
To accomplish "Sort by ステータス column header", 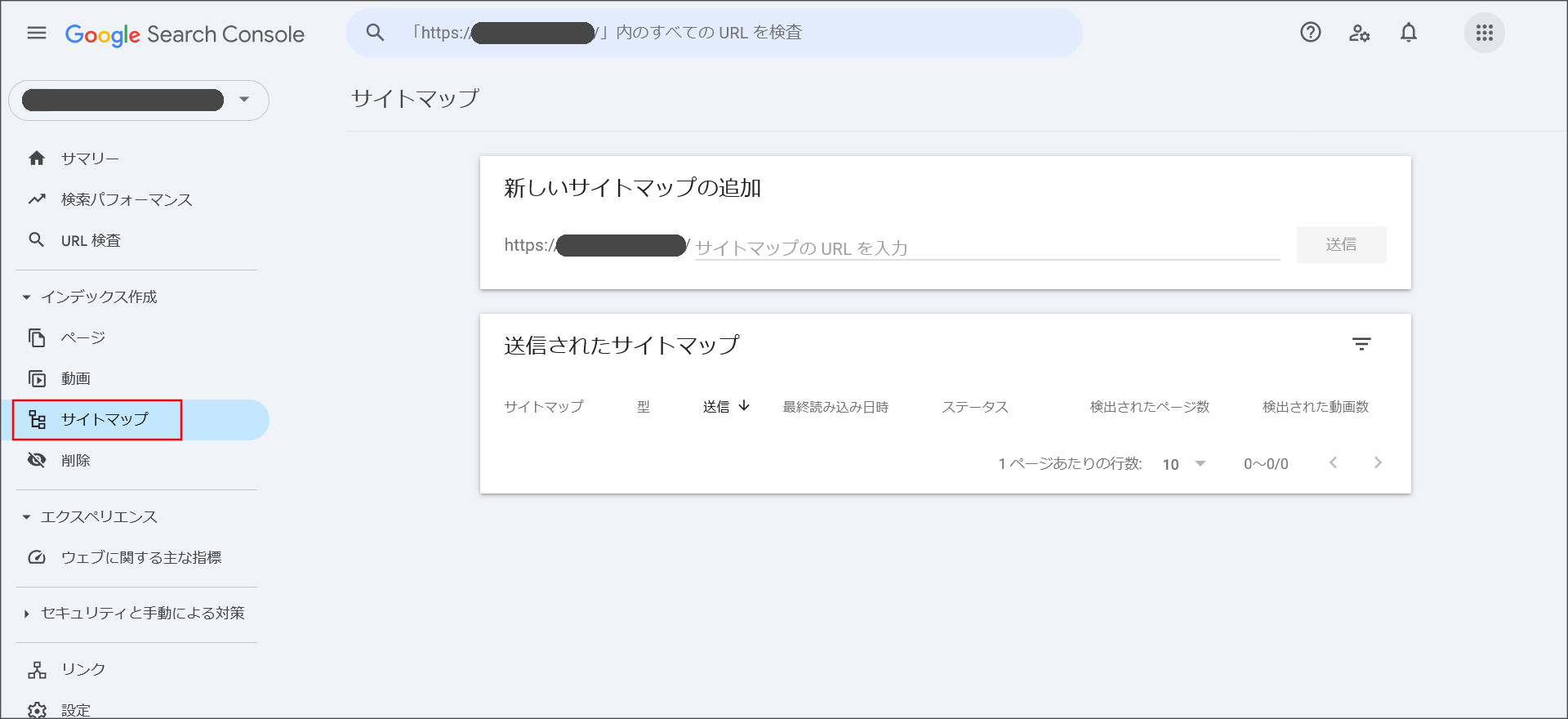I will tap(975, 406).
